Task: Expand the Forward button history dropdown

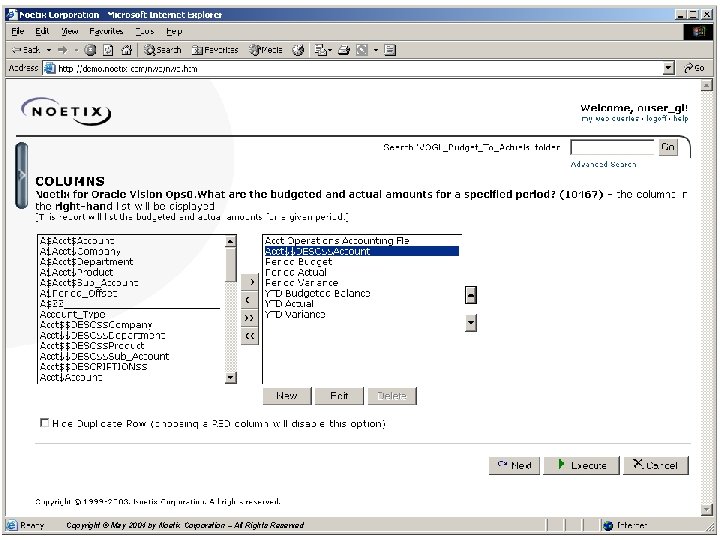Action: pos(76,50)
